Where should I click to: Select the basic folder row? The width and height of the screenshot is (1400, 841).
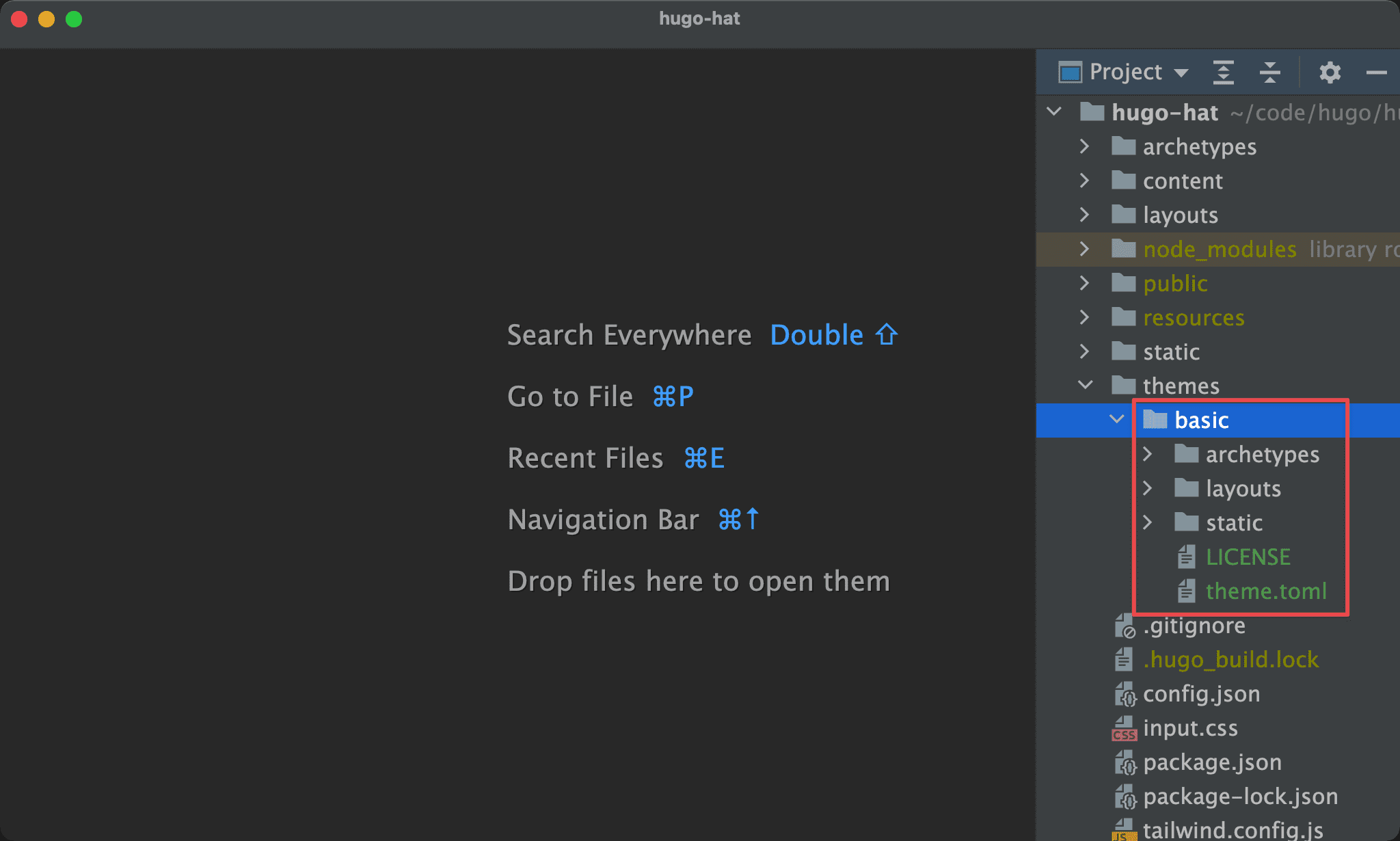1218,420
